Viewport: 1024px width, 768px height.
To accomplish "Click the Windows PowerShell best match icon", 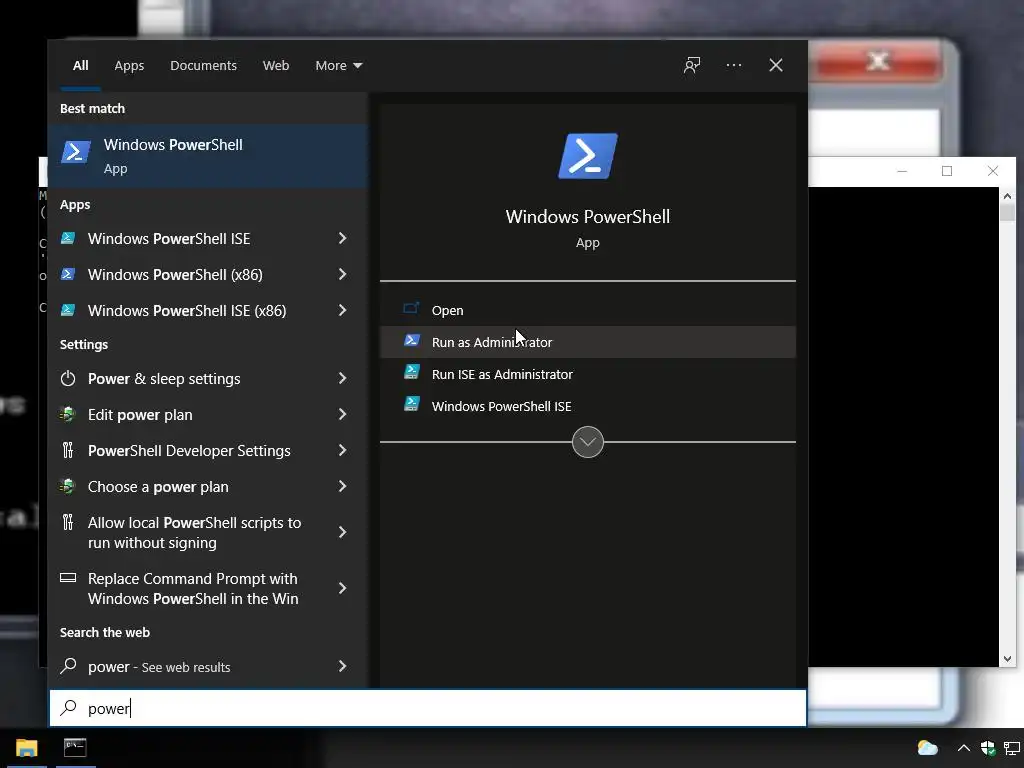I will click(76, 152).
